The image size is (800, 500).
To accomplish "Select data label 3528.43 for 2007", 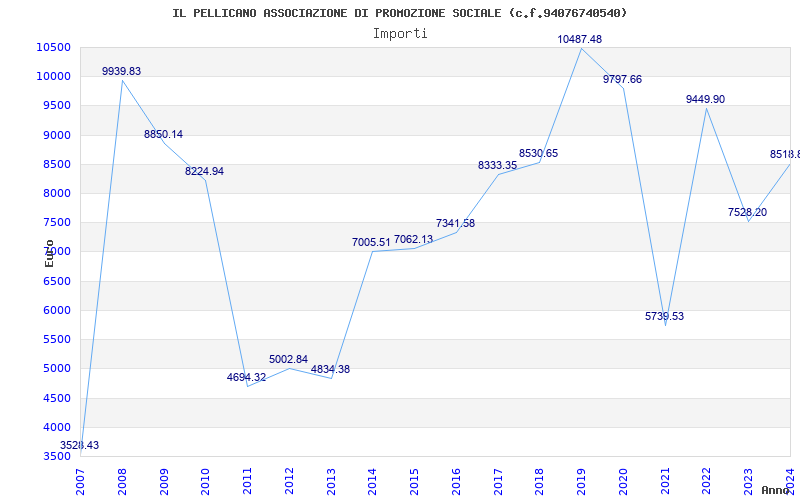I will (79, 445).
